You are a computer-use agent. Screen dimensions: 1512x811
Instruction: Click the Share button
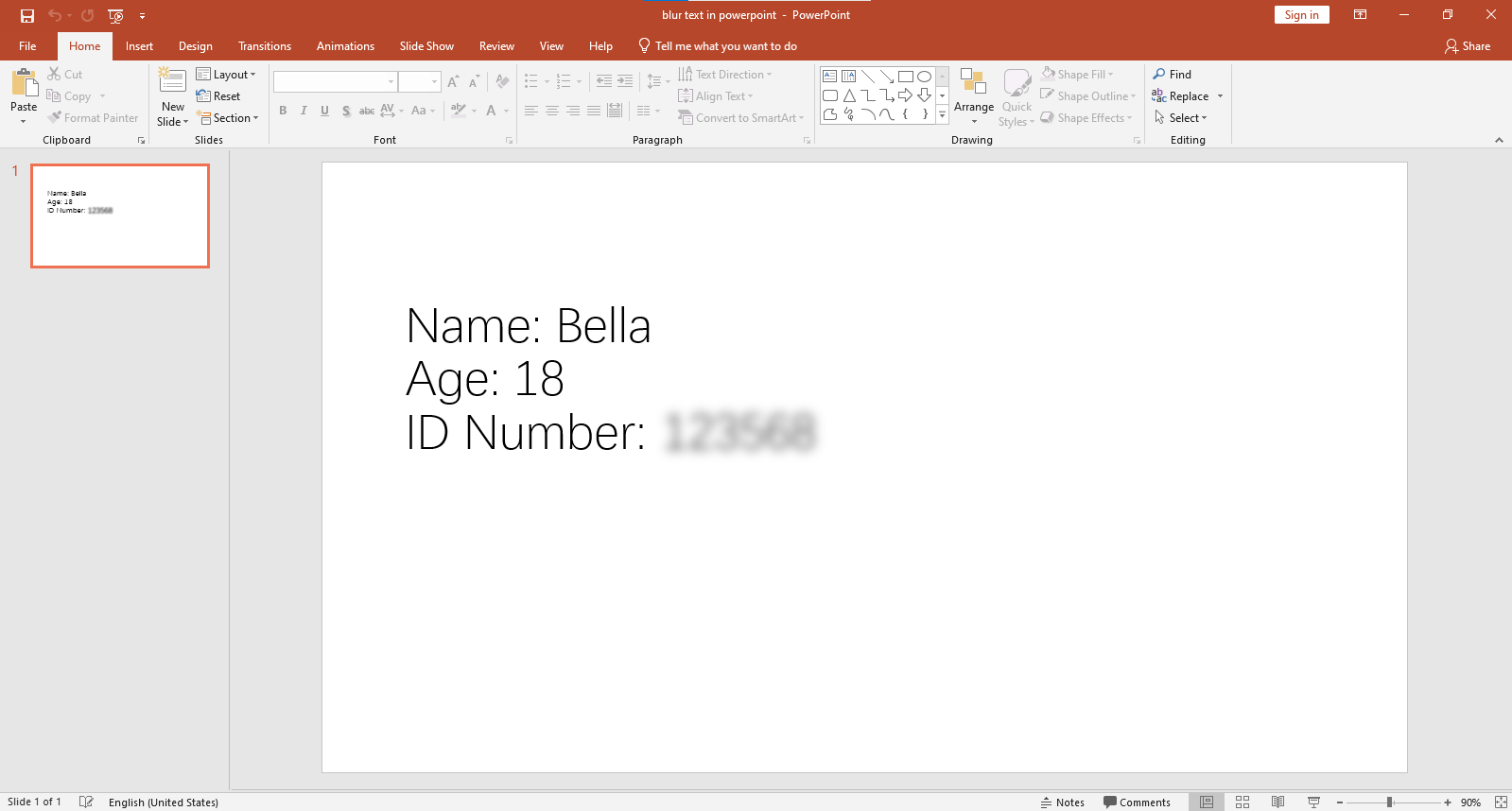[1467, 46]
